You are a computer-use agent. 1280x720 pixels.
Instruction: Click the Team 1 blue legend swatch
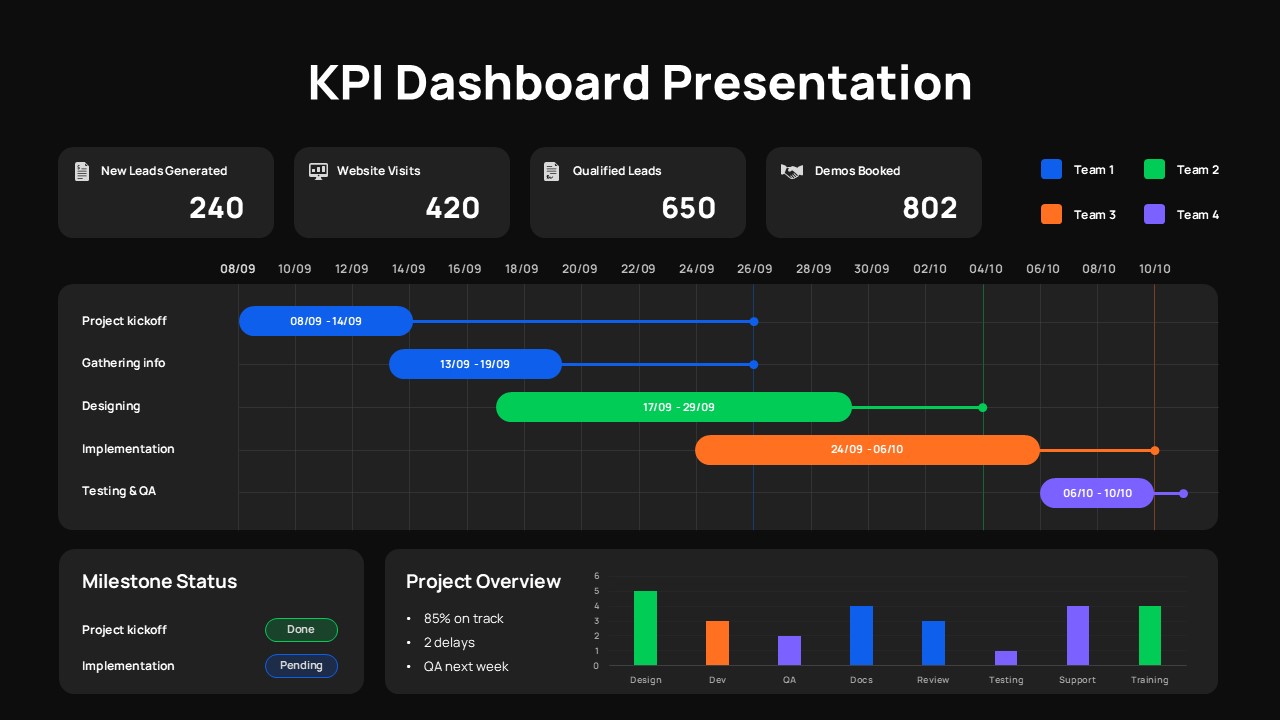[x=1051, y=169]
